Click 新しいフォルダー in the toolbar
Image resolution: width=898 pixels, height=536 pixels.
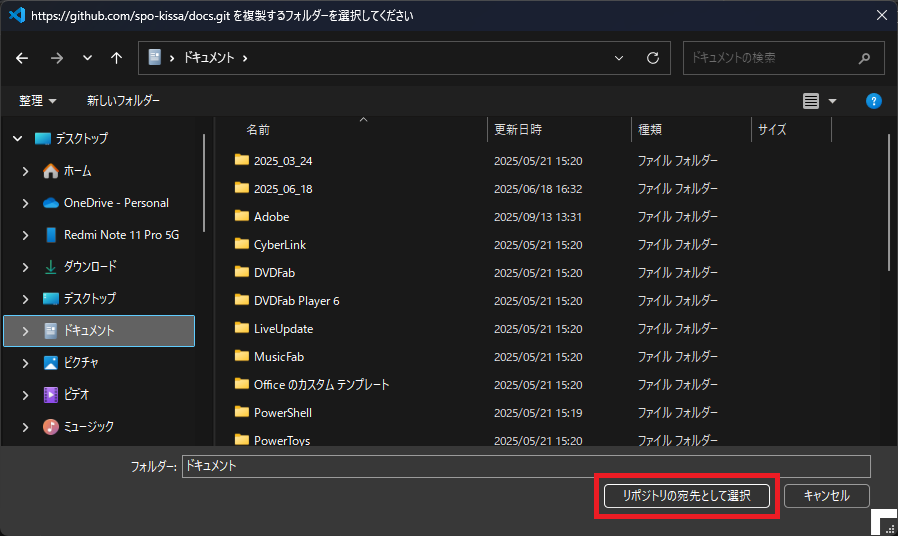123,101
